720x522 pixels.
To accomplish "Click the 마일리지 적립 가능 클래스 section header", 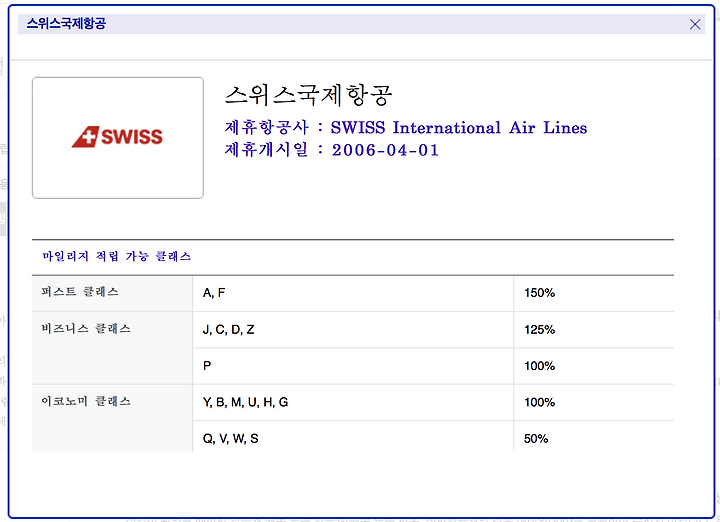I will [x=117, y=256].
